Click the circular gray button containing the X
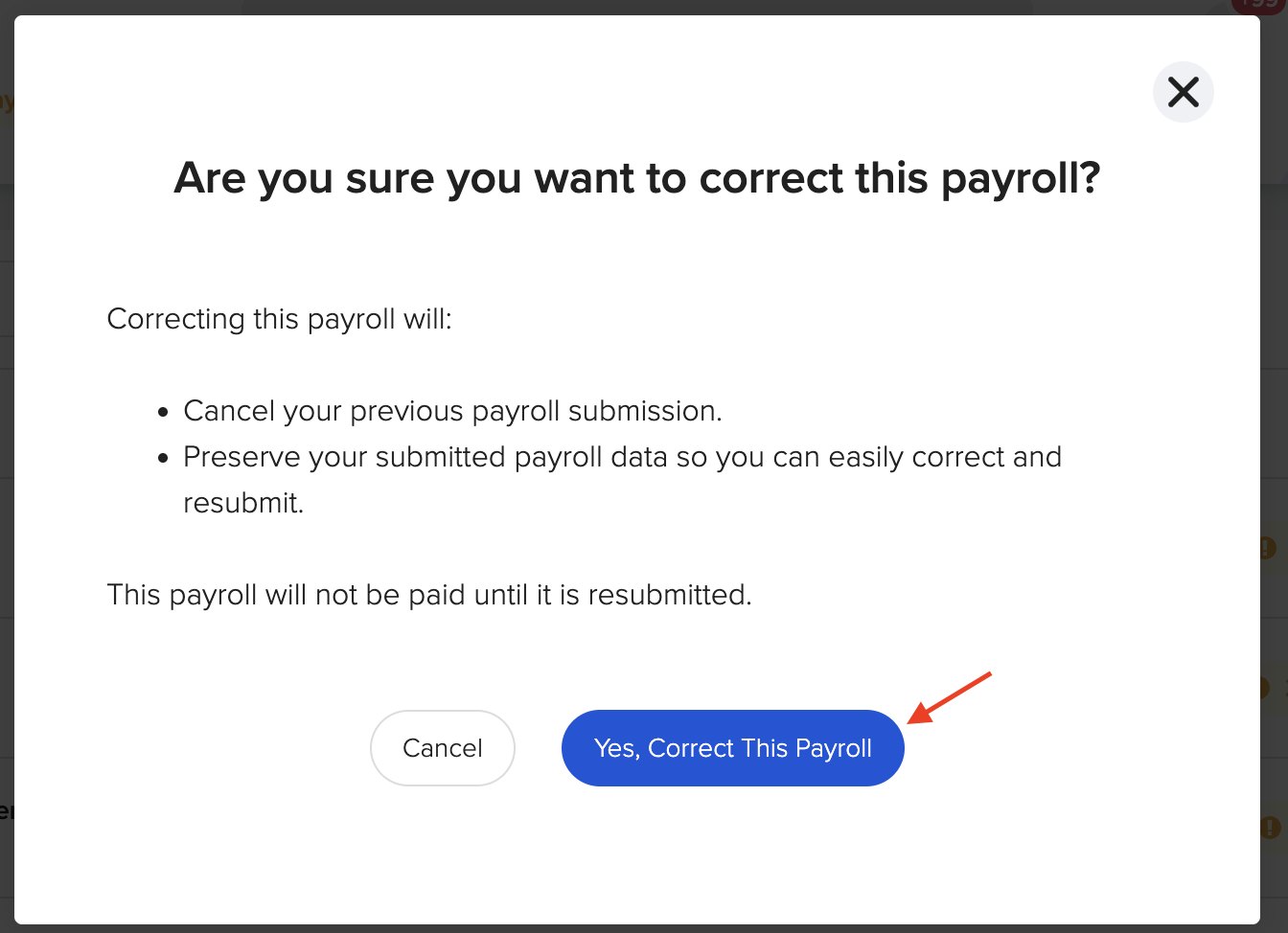 (1184, 92)
